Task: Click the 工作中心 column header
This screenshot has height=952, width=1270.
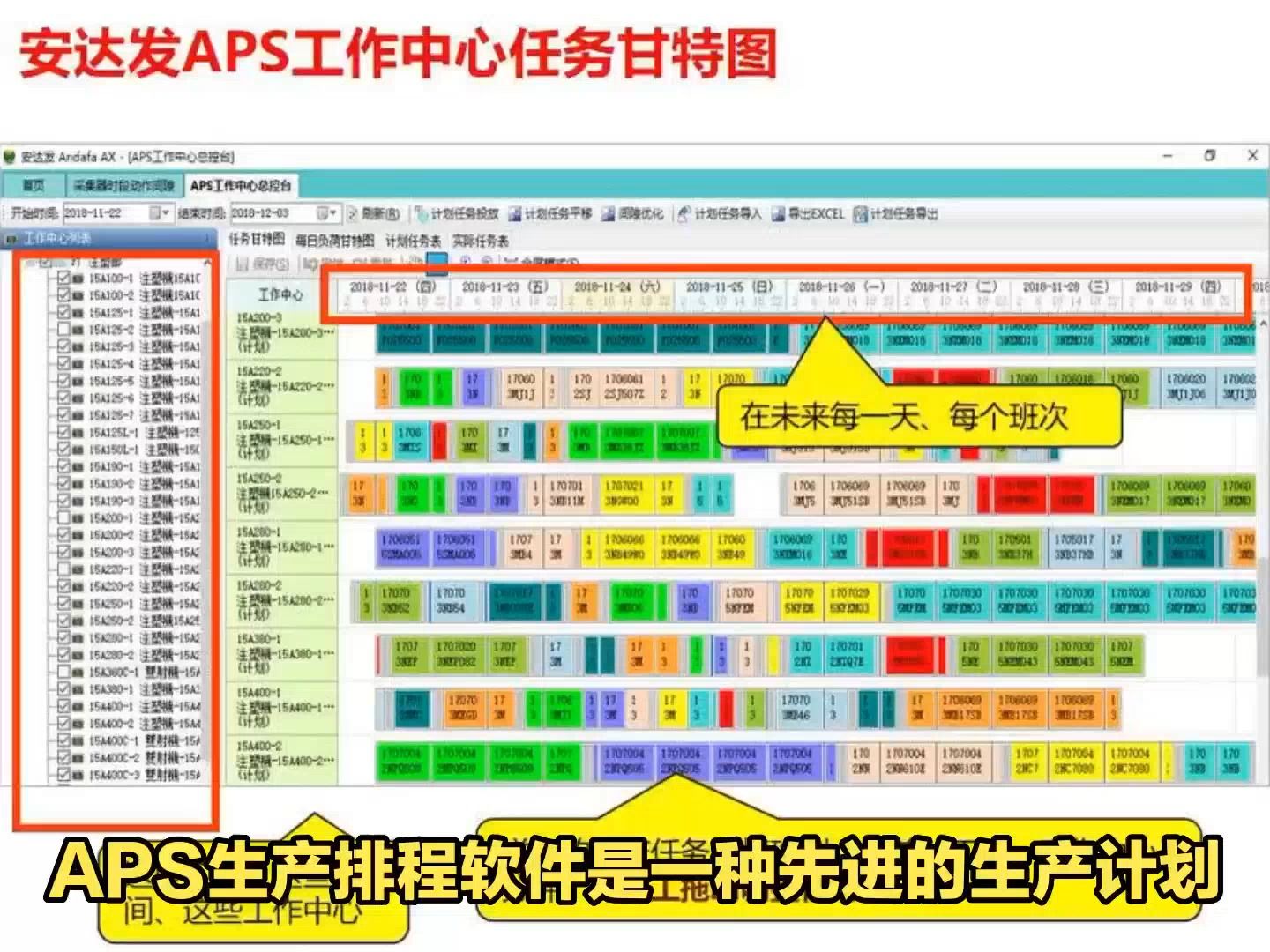Action: tap(281, 294)
